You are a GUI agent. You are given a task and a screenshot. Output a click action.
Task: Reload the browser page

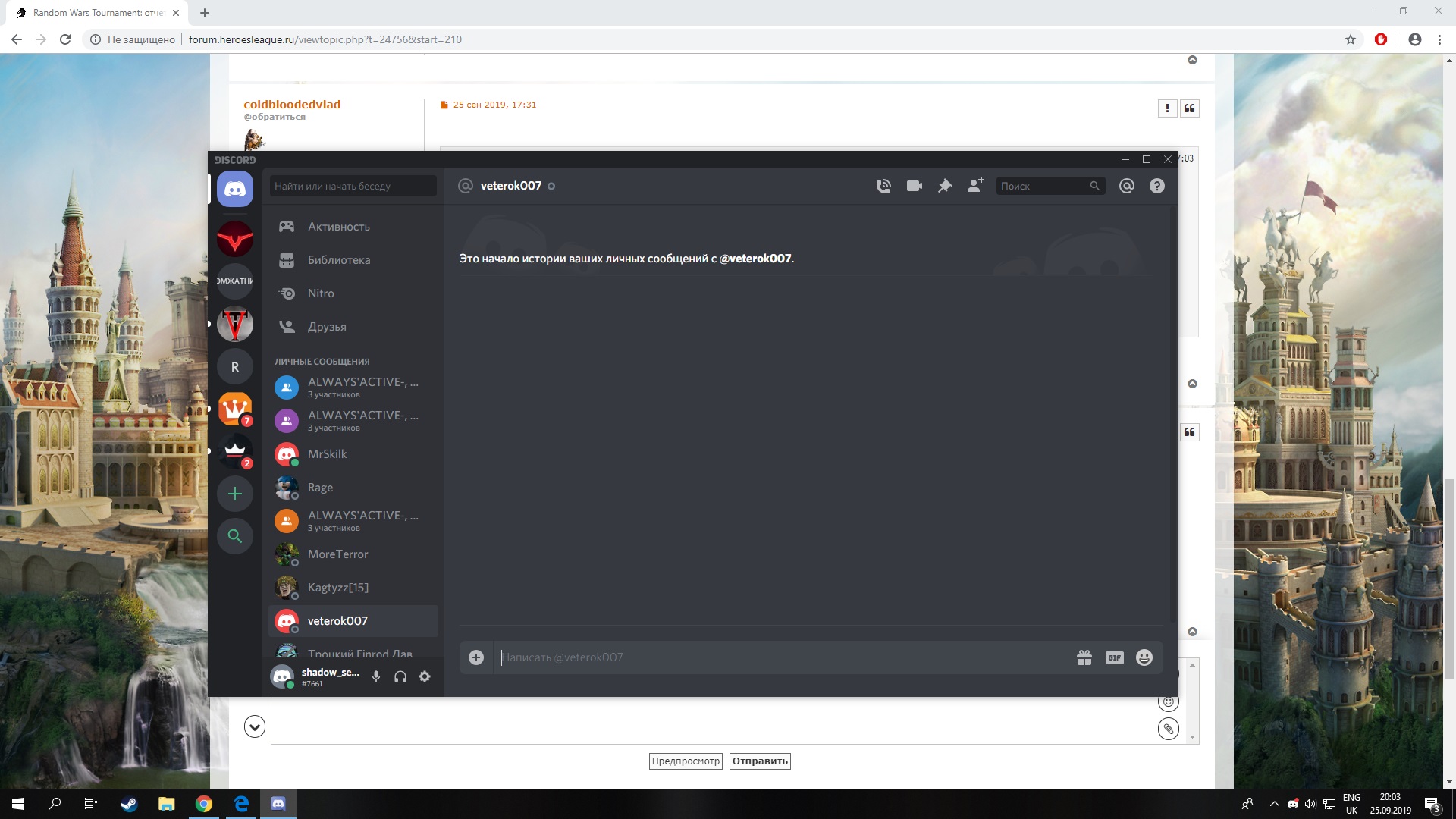pyautogui.click(x=65, y=39)
